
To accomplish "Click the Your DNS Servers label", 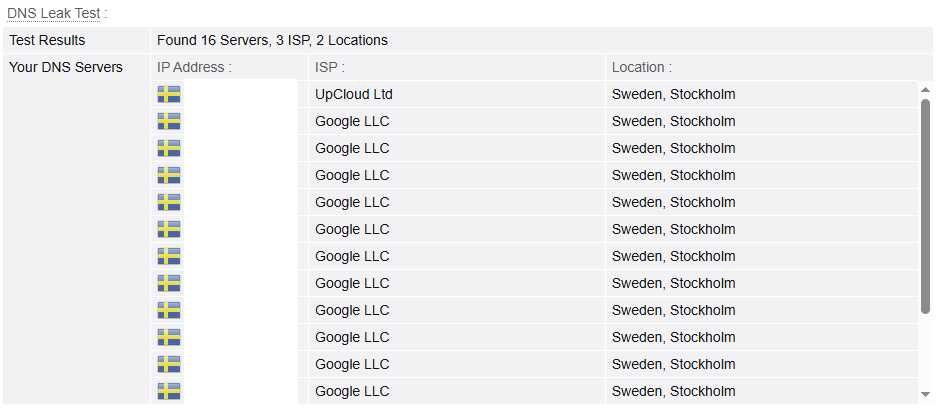I will pyautogui.click(x=66, y=67).
